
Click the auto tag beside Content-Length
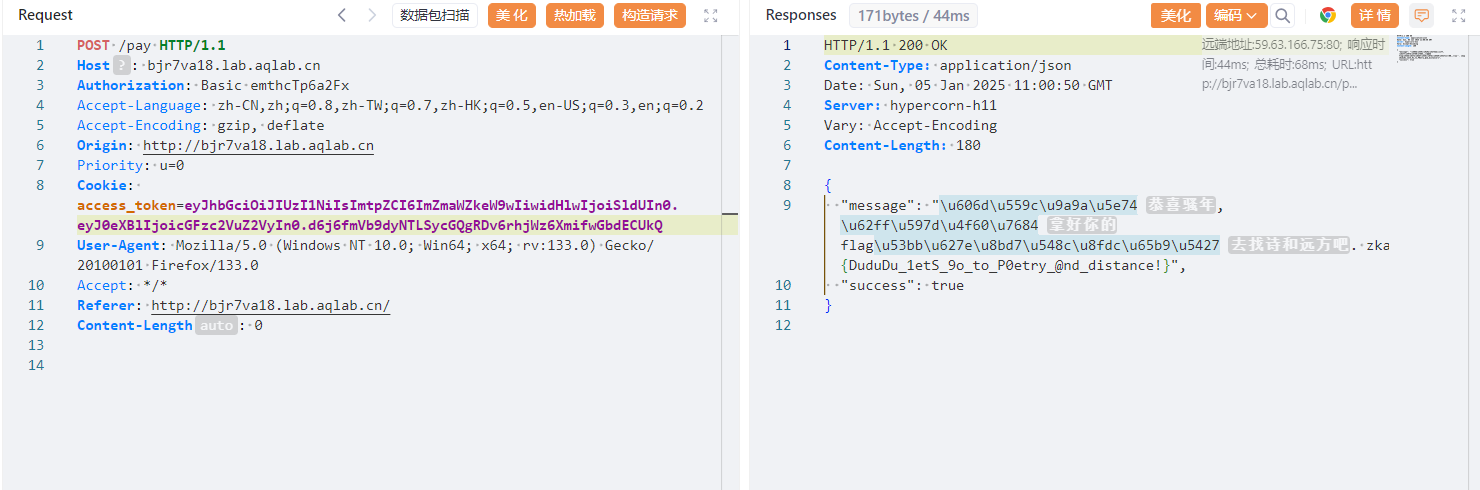[x=215, y=326]
